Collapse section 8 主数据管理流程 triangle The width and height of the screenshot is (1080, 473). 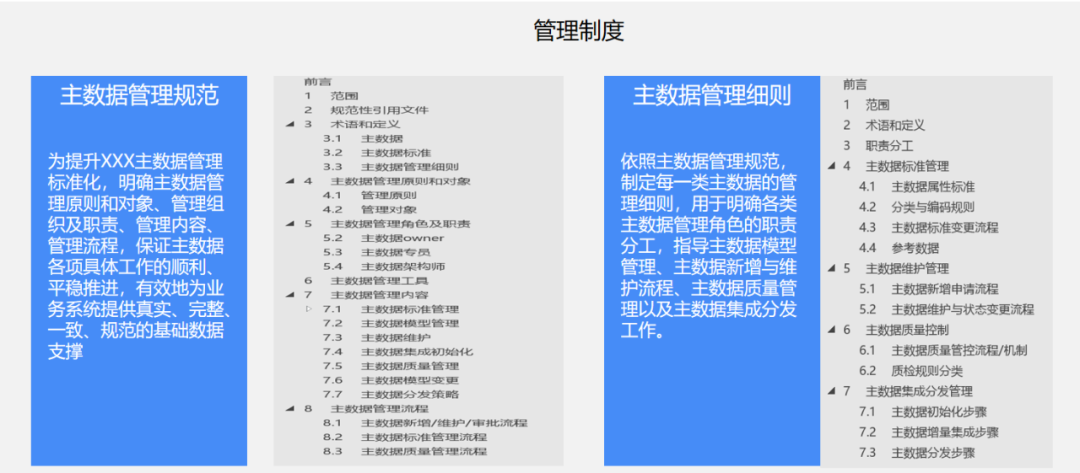290,408
